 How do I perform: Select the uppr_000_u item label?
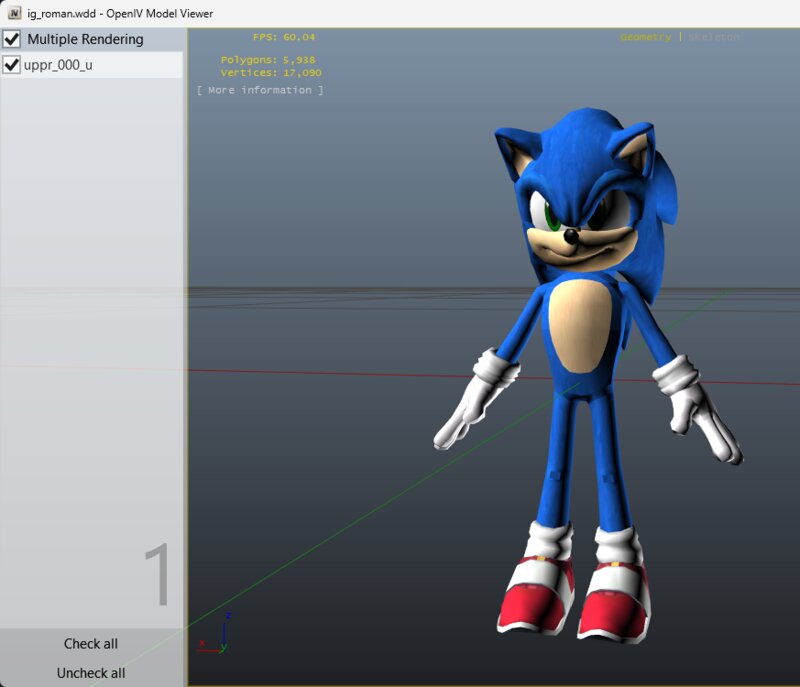(x=58, y=65)
